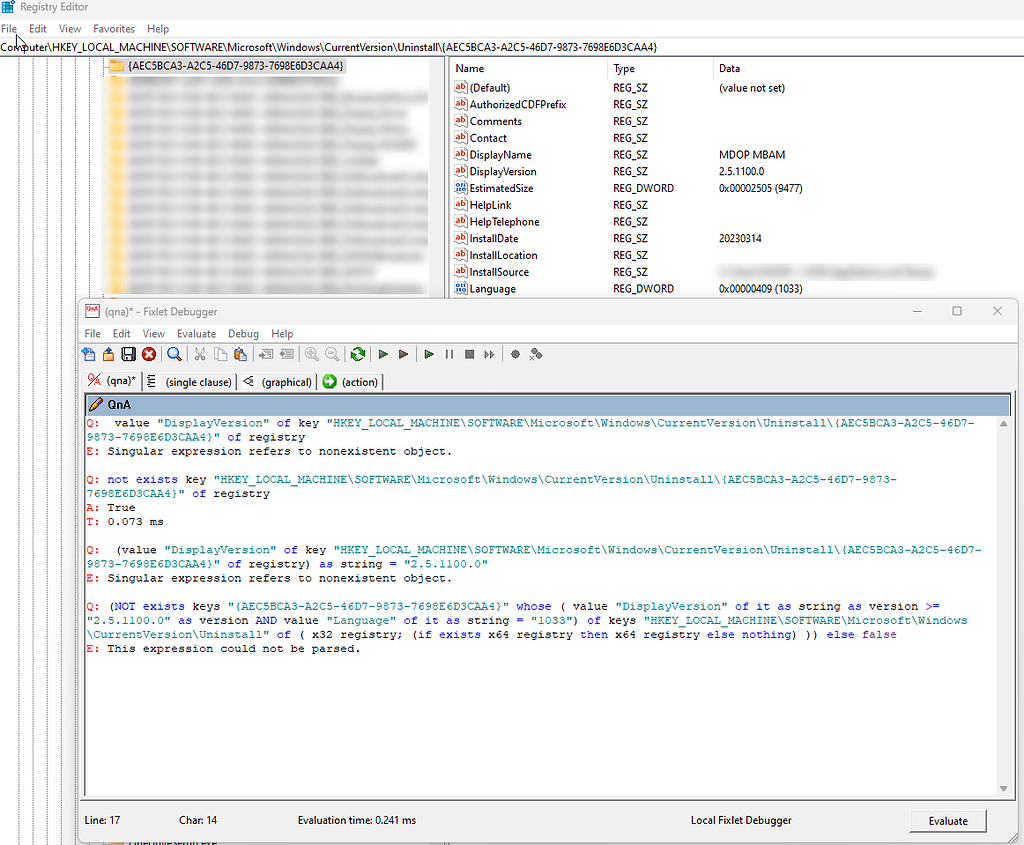Open the Evaluate menu in Fixlet Debugger
The width and height of the screenshot is (1024, 845).
196,333
